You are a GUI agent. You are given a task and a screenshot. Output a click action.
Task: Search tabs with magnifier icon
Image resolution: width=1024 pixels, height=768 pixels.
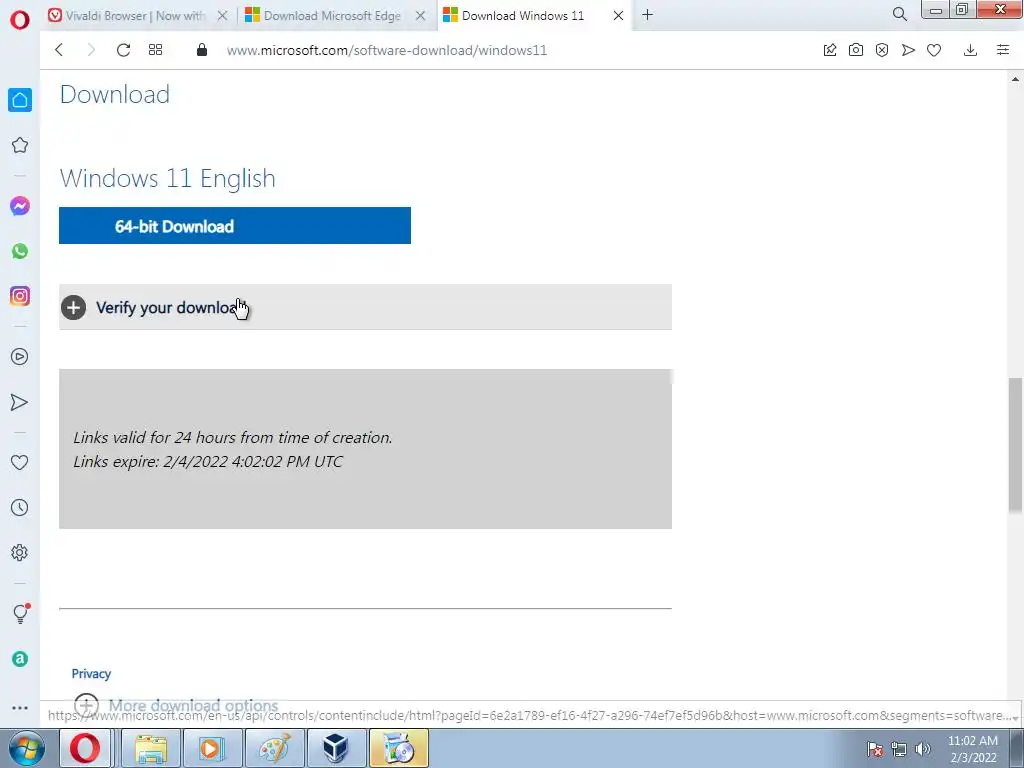[899, 14]
